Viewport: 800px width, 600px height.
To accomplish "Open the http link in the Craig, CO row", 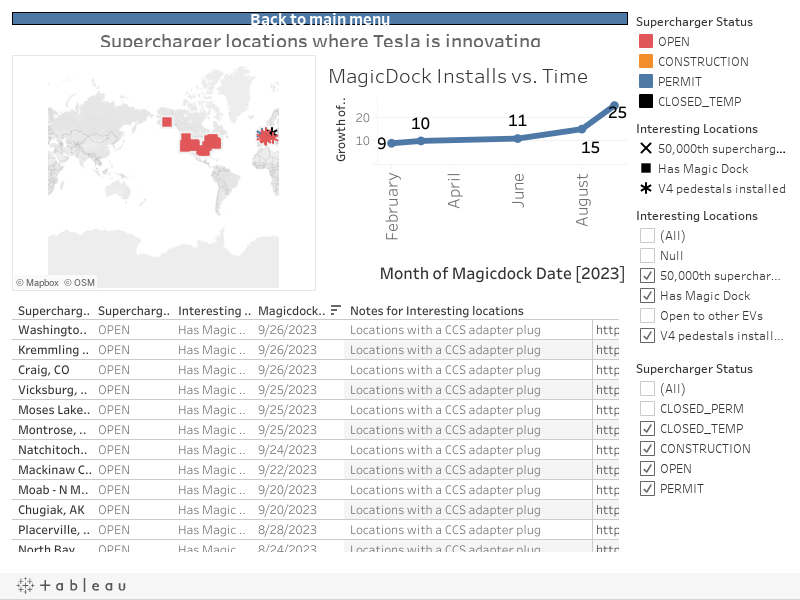I will click(607, 370).
